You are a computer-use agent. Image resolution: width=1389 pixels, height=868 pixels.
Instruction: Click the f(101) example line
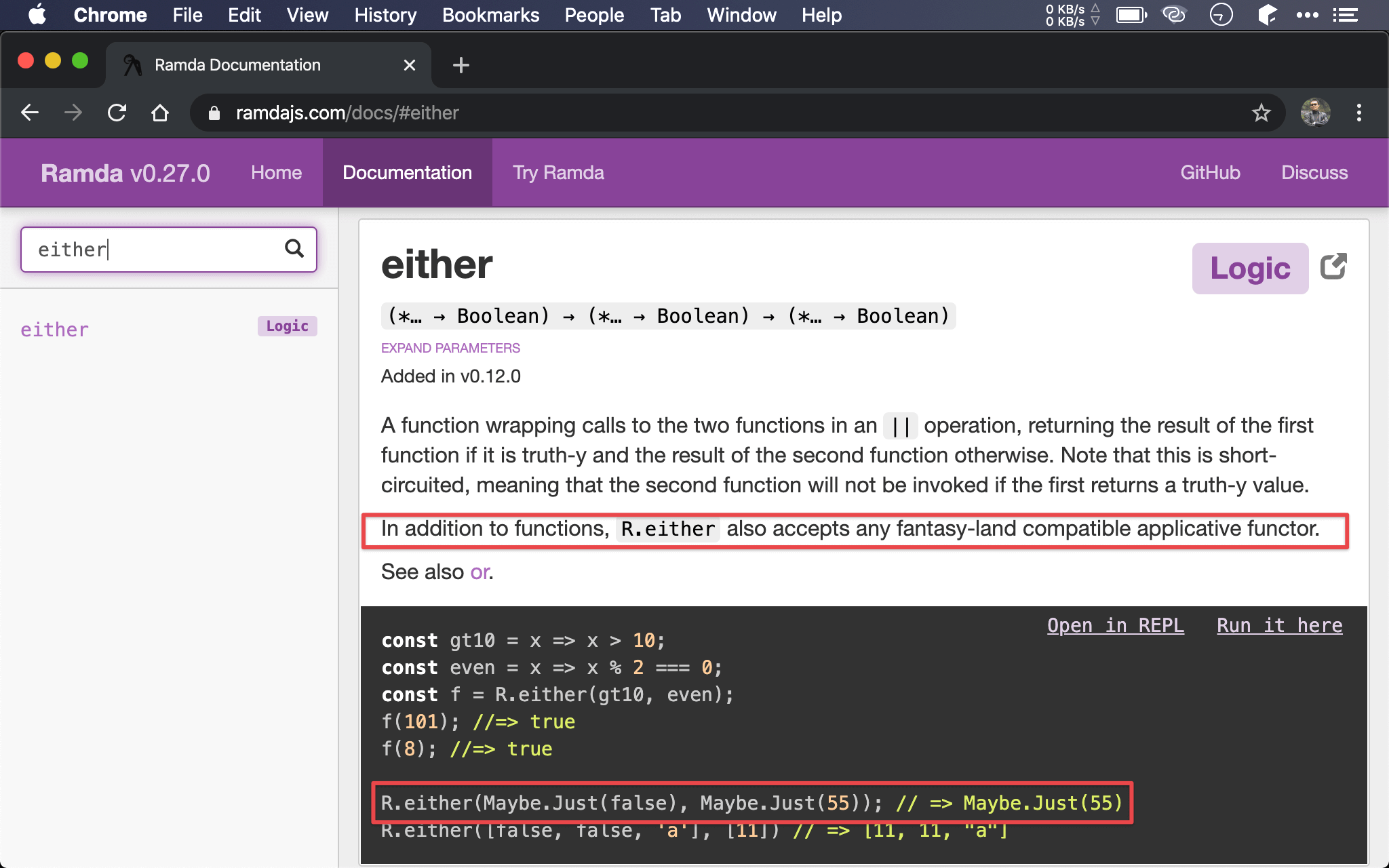478,722
